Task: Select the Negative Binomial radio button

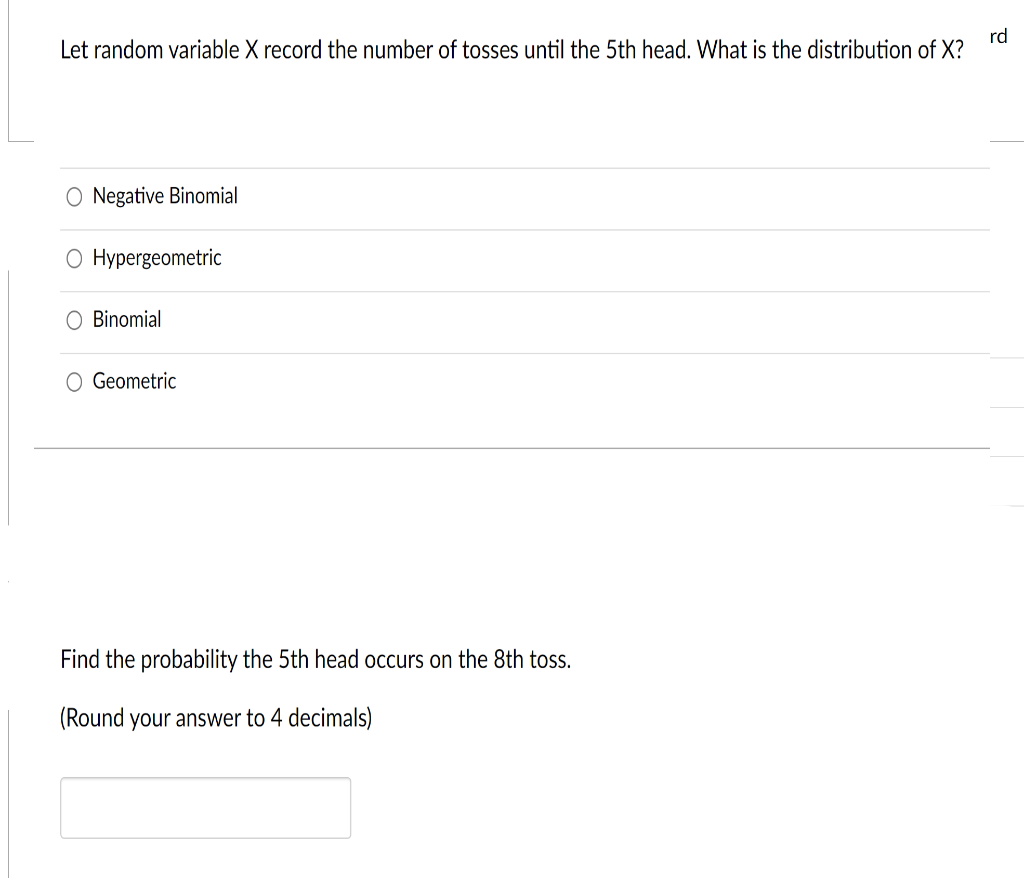Action: pyautogui.click(x=74, y=196)
